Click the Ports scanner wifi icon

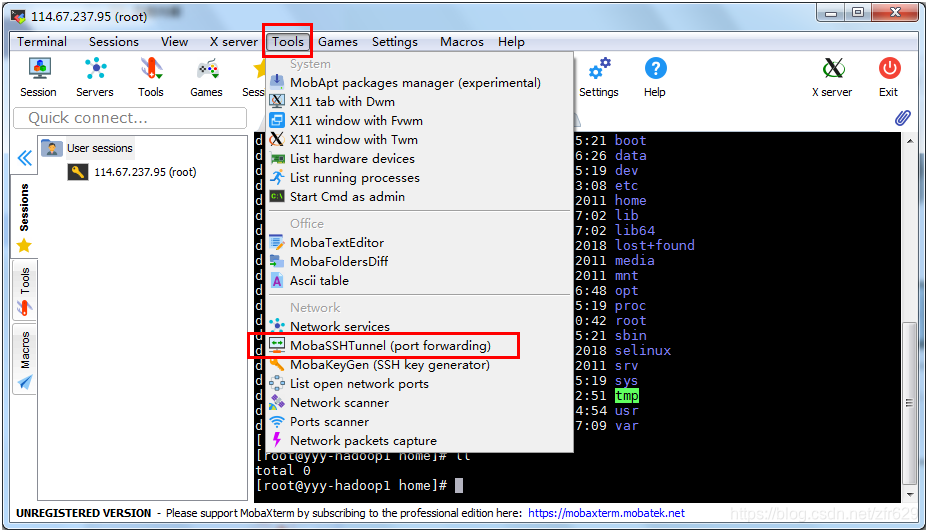[277, 421]
